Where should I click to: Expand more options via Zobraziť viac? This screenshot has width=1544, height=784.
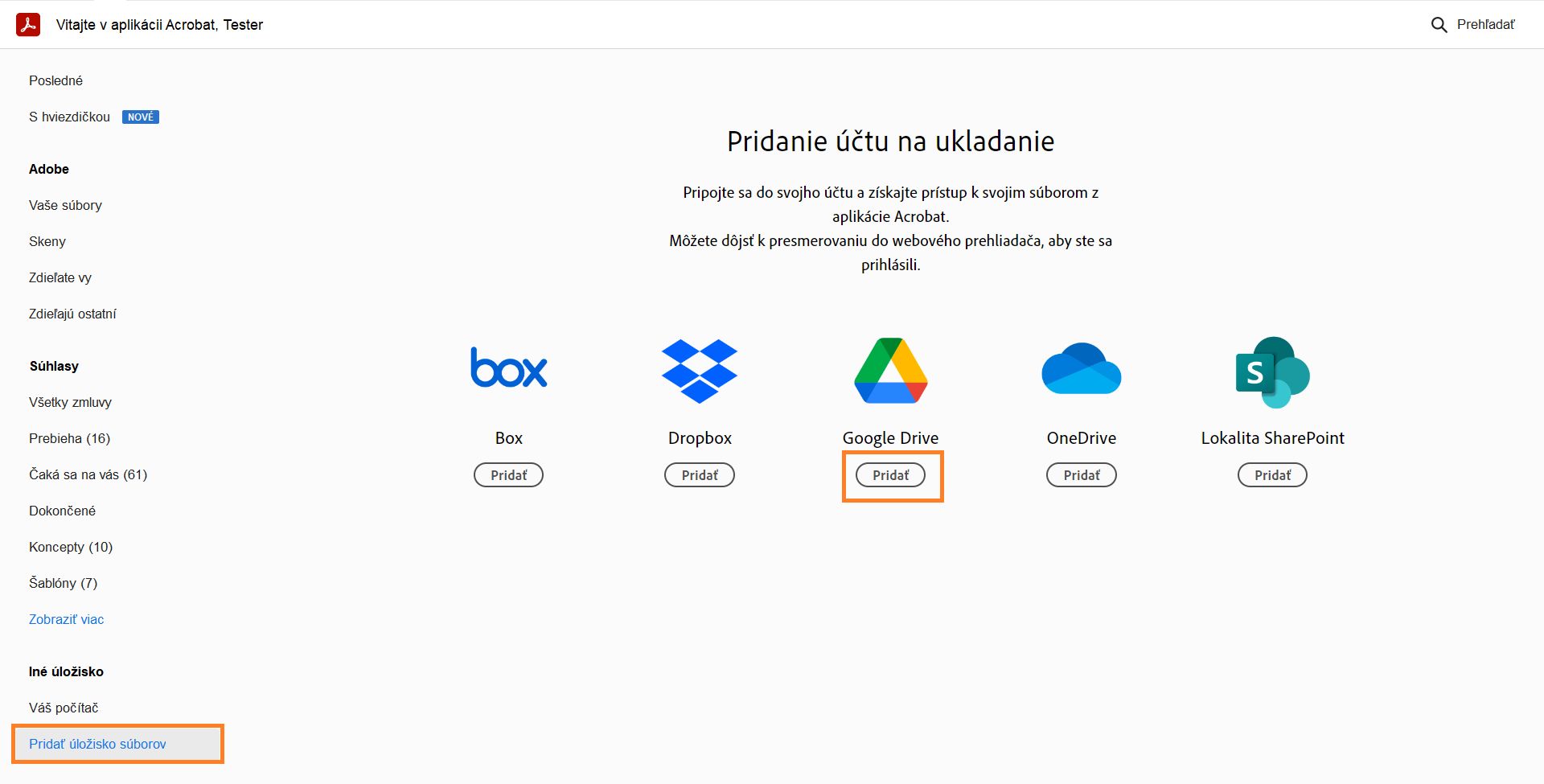point(67,619)
